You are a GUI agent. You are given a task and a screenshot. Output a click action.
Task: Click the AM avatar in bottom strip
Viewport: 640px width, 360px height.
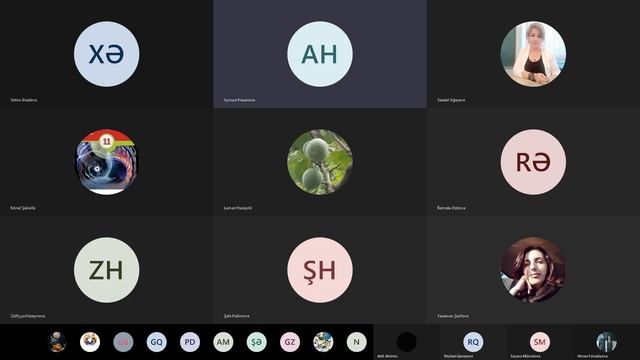223,342
